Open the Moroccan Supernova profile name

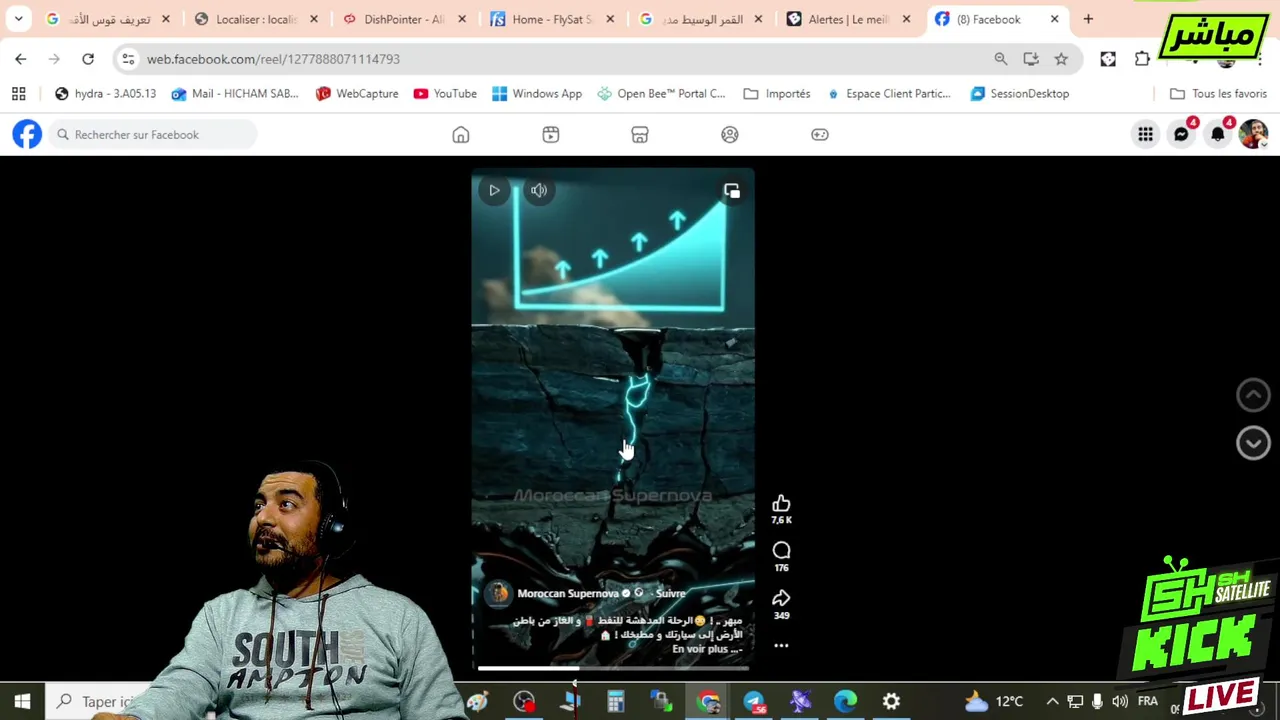point(568,593)
